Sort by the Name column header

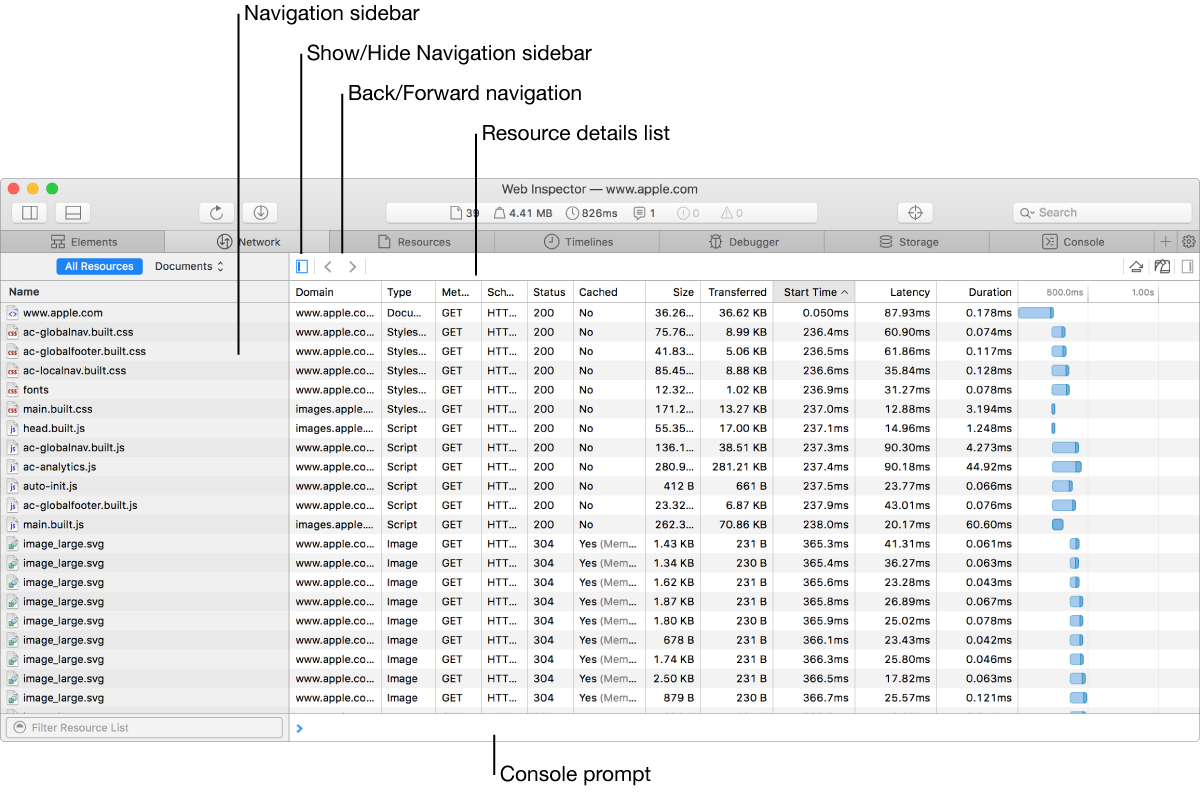point(144,292)
